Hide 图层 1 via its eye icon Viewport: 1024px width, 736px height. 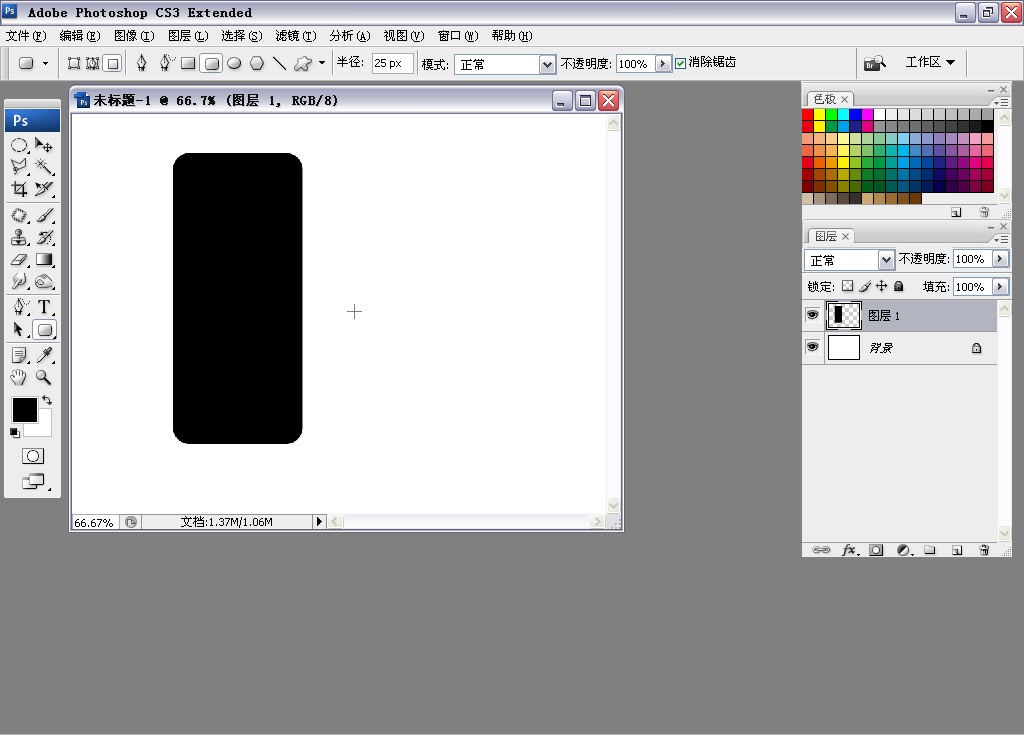[812, 315]
